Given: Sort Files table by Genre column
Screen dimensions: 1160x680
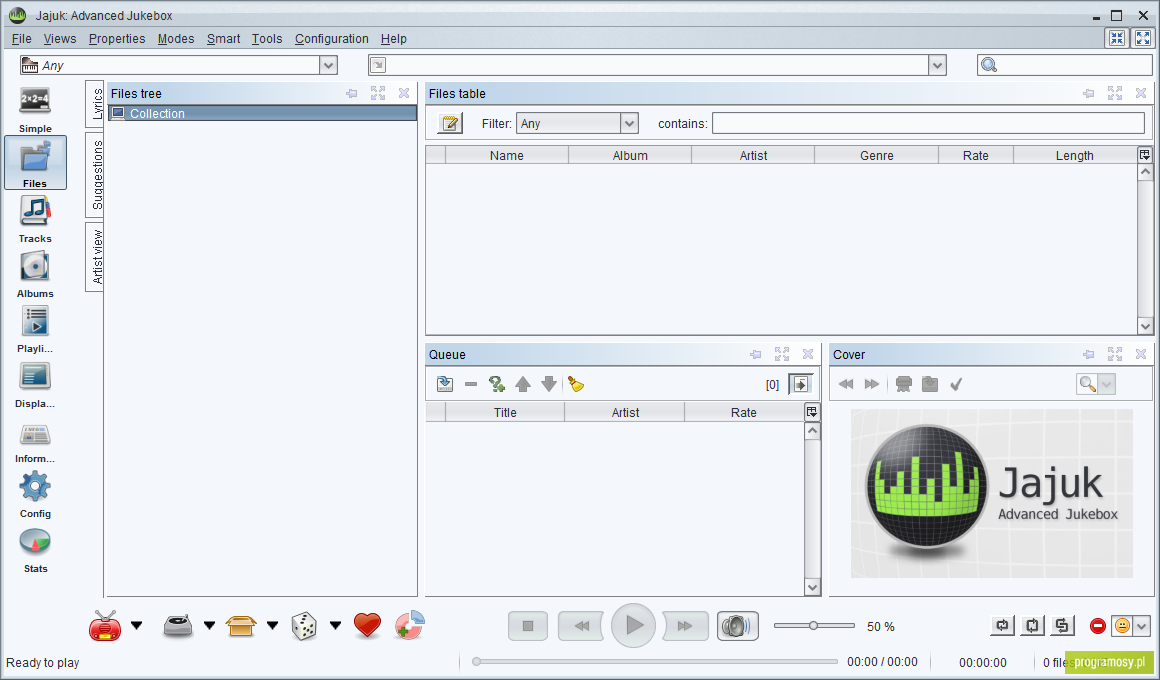Looking at the screenshot, I should [877, 155].
